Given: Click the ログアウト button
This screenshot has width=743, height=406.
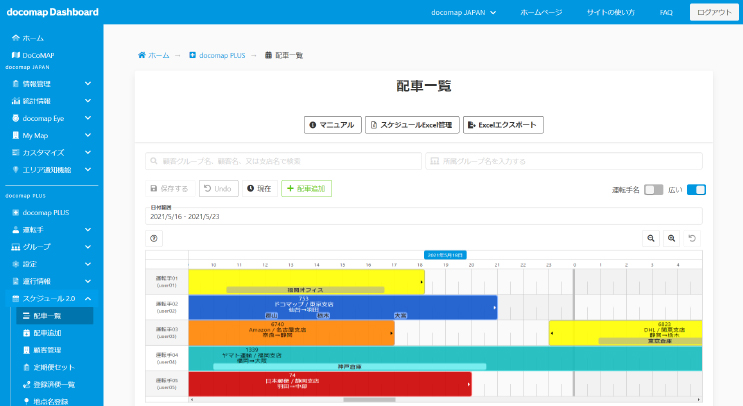Looking at the screenshot, I should point(712,12).
